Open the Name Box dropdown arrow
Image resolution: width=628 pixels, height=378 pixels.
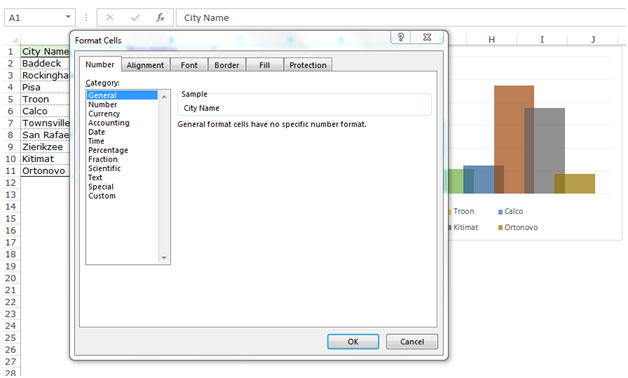point(68,17)
